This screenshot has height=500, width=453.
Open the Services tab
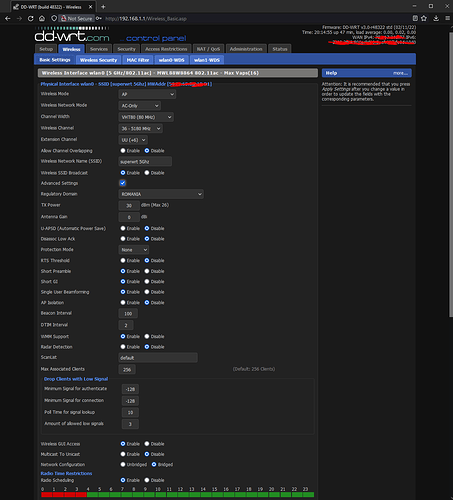click(99, 49)
